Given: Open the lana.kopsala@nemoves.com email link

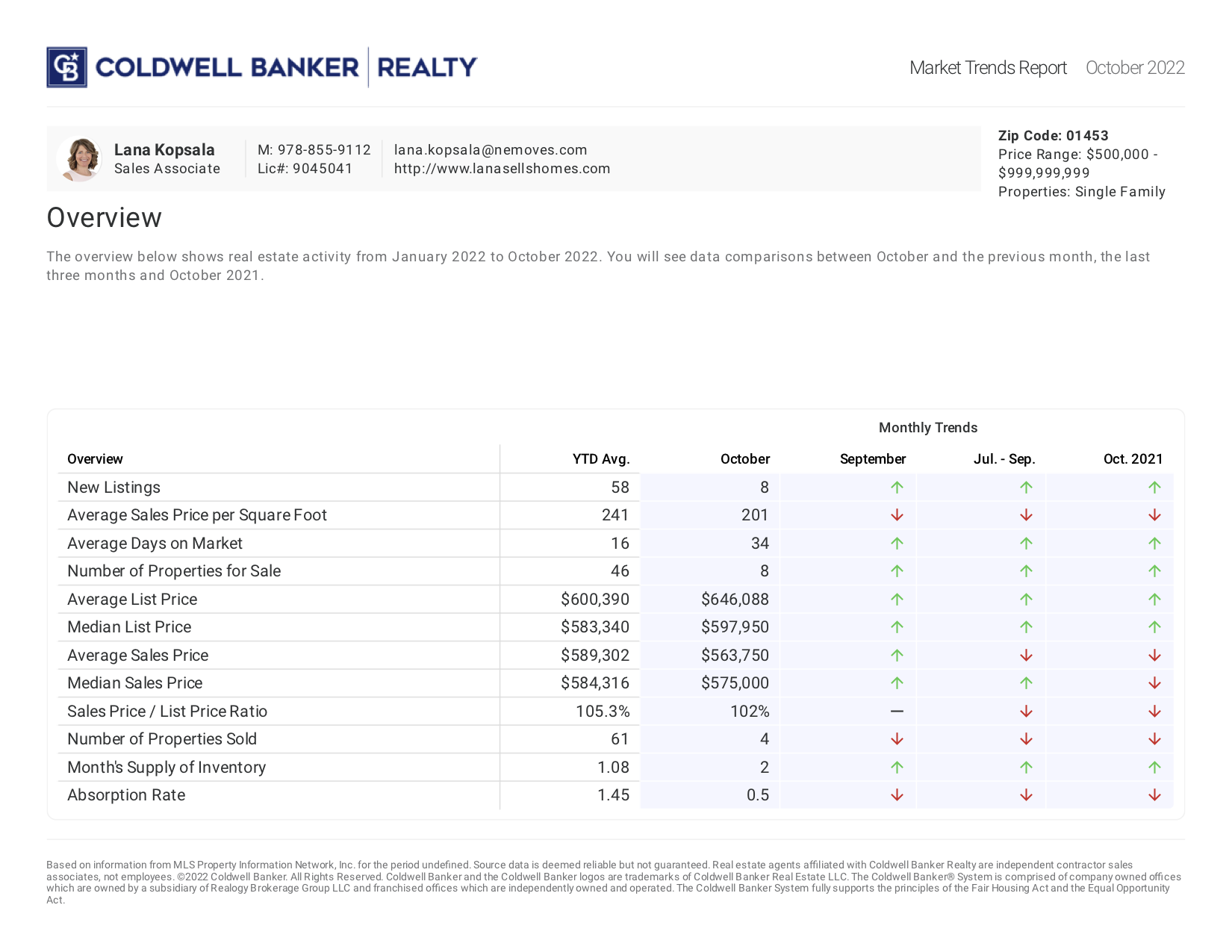Looking at the screenshot, I should coord(491,150).
